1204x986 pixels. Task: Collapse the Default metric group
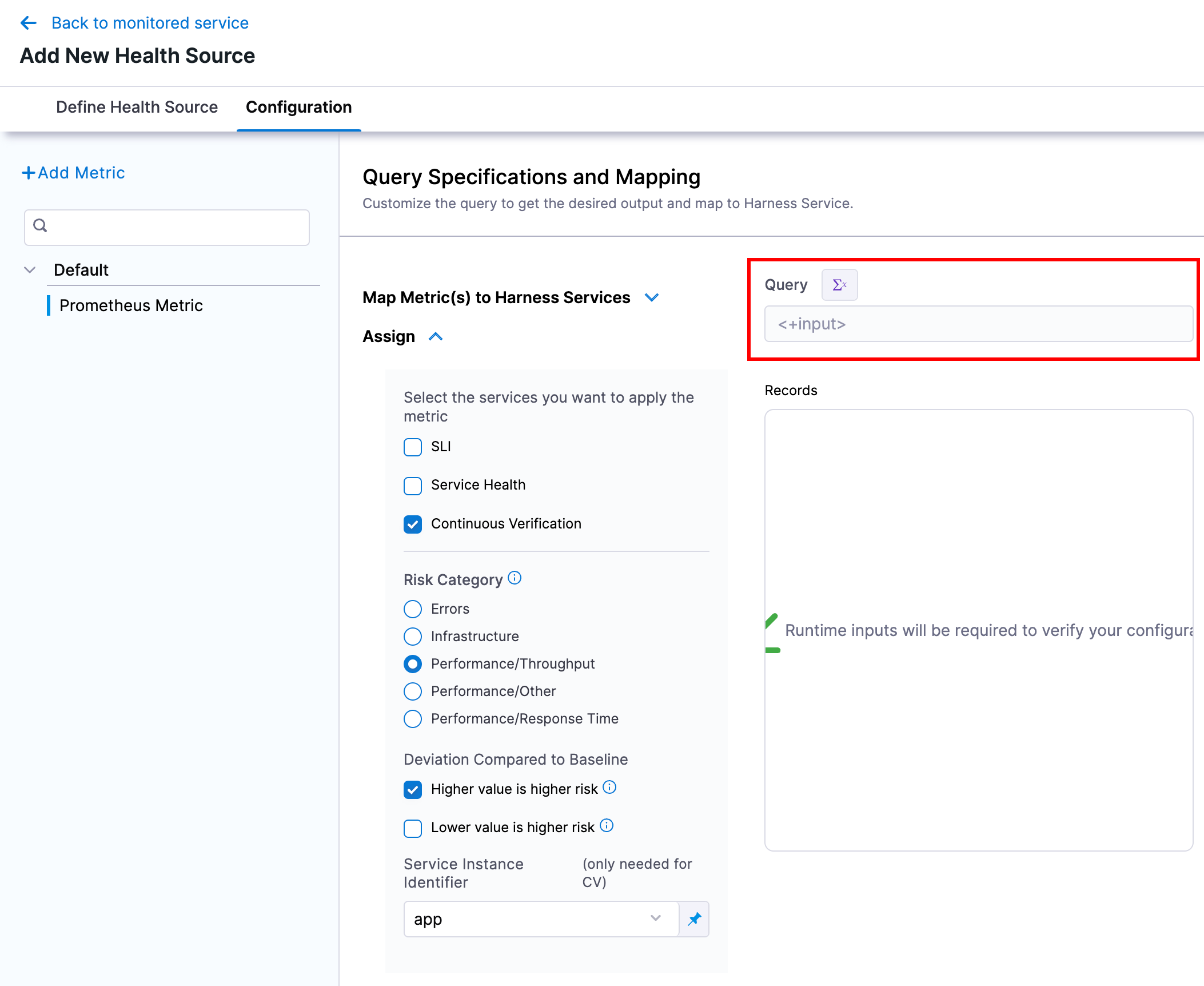(x=30, y=270)
